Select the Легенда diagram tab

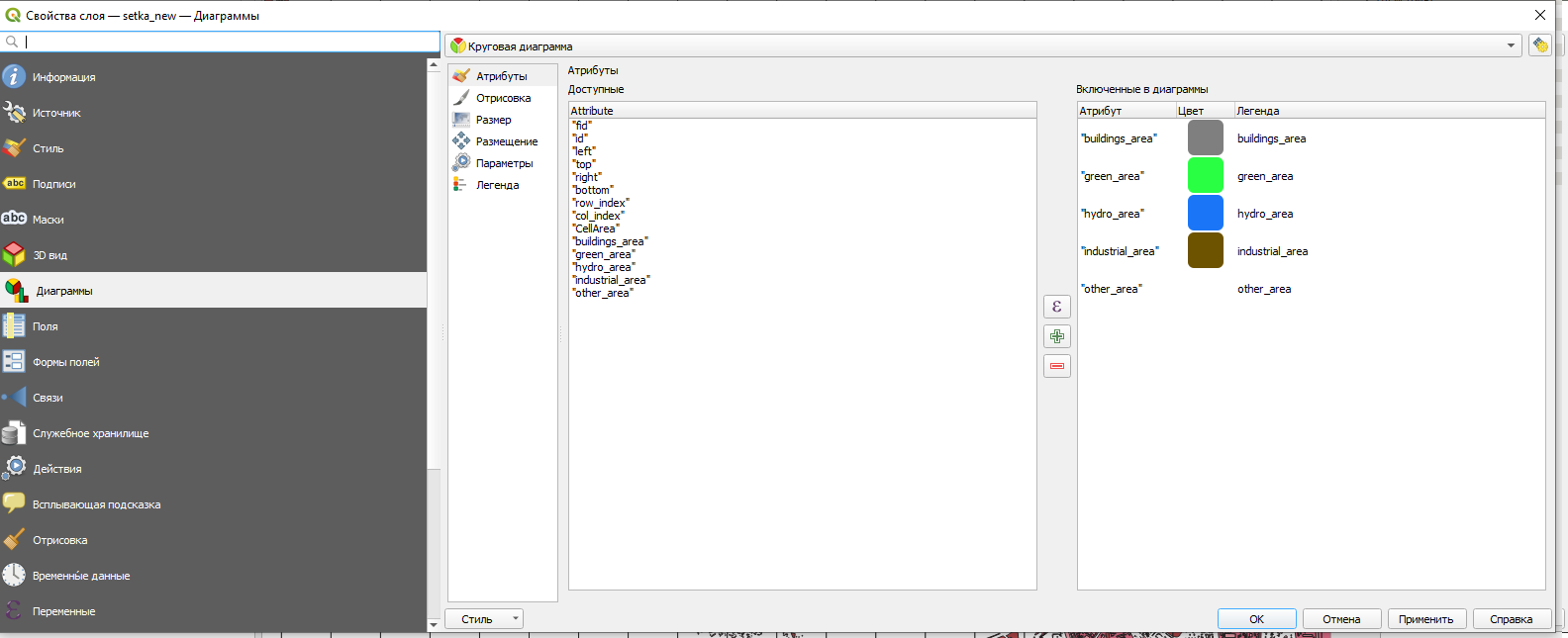pos(497,185)
